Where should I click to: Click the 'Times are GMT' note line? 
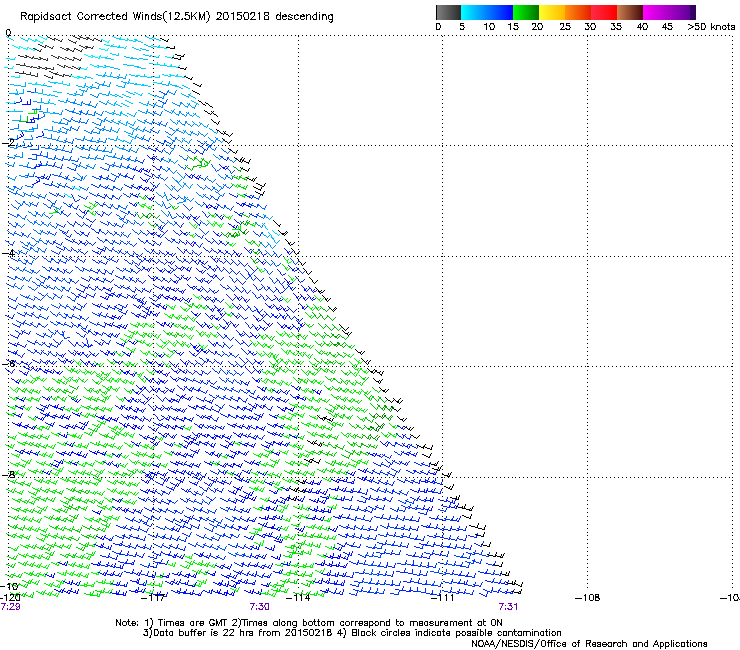pyautogui.click(x=309, y=623)
